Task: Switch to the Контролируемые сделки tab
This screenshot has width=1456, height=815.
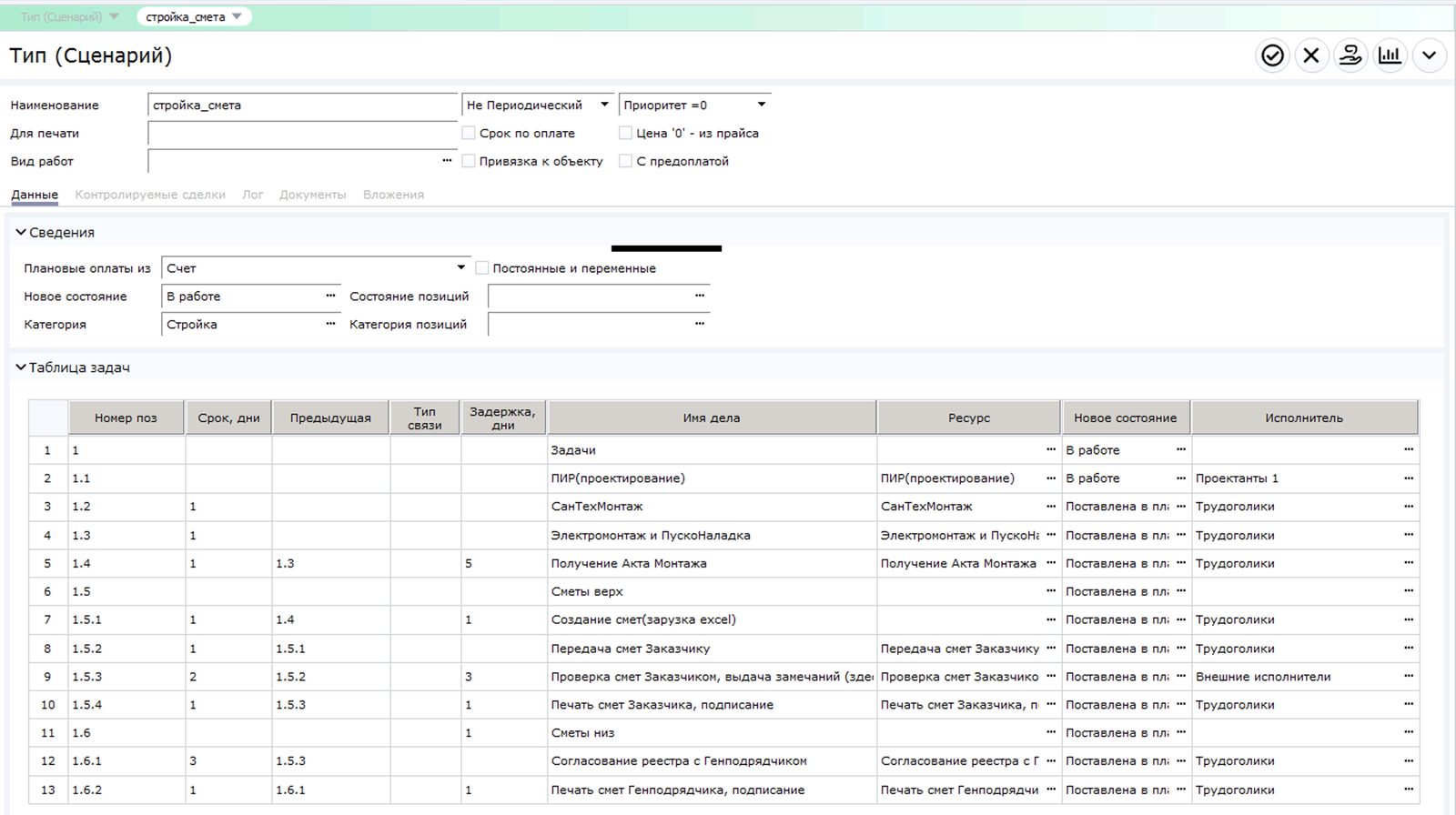Action: (150, 195)
